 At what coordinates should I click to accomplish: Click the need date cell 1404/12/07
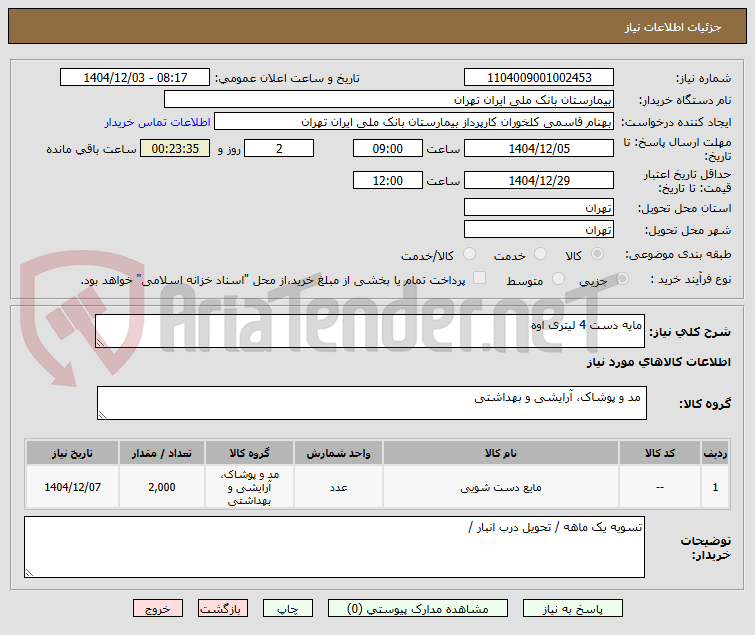click(72, 487)
